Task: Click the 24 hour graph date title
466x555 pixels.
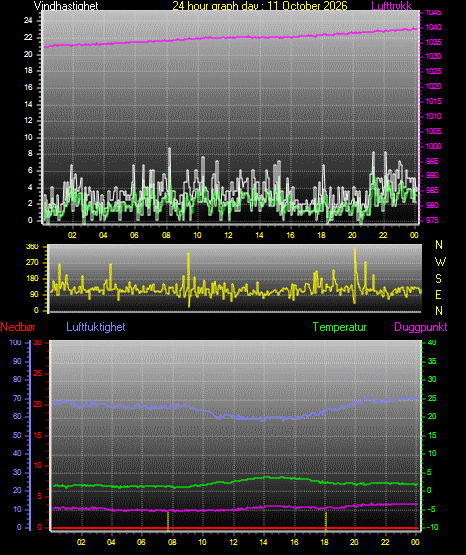Action: click(260, 6)
